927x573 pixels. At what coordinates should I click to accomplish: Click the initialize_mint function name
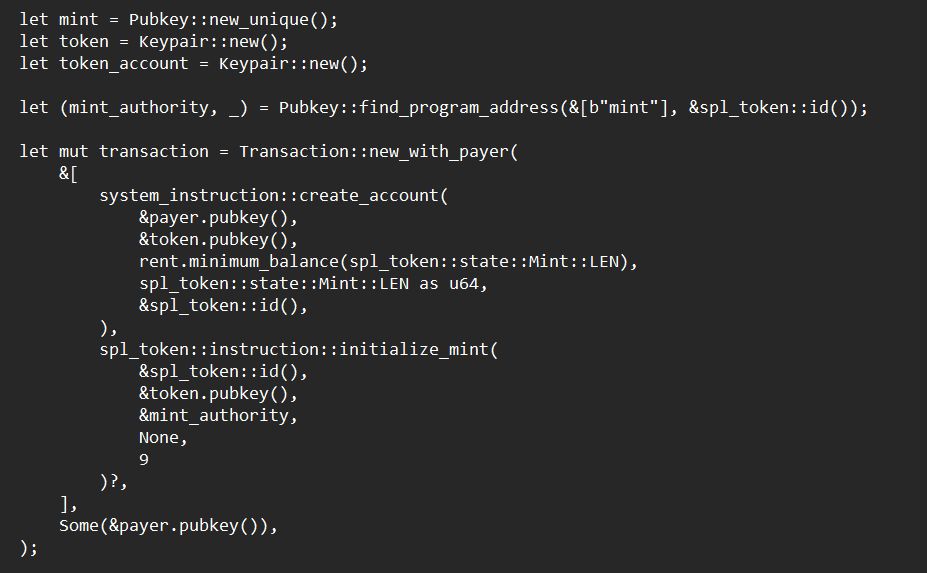pos(413,349)
